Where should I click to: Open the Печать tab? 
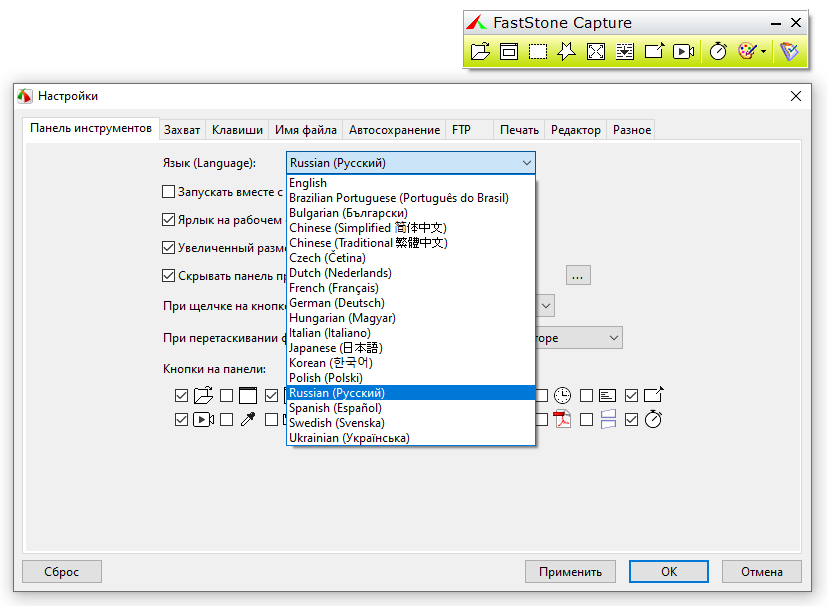tap(520, 130)
